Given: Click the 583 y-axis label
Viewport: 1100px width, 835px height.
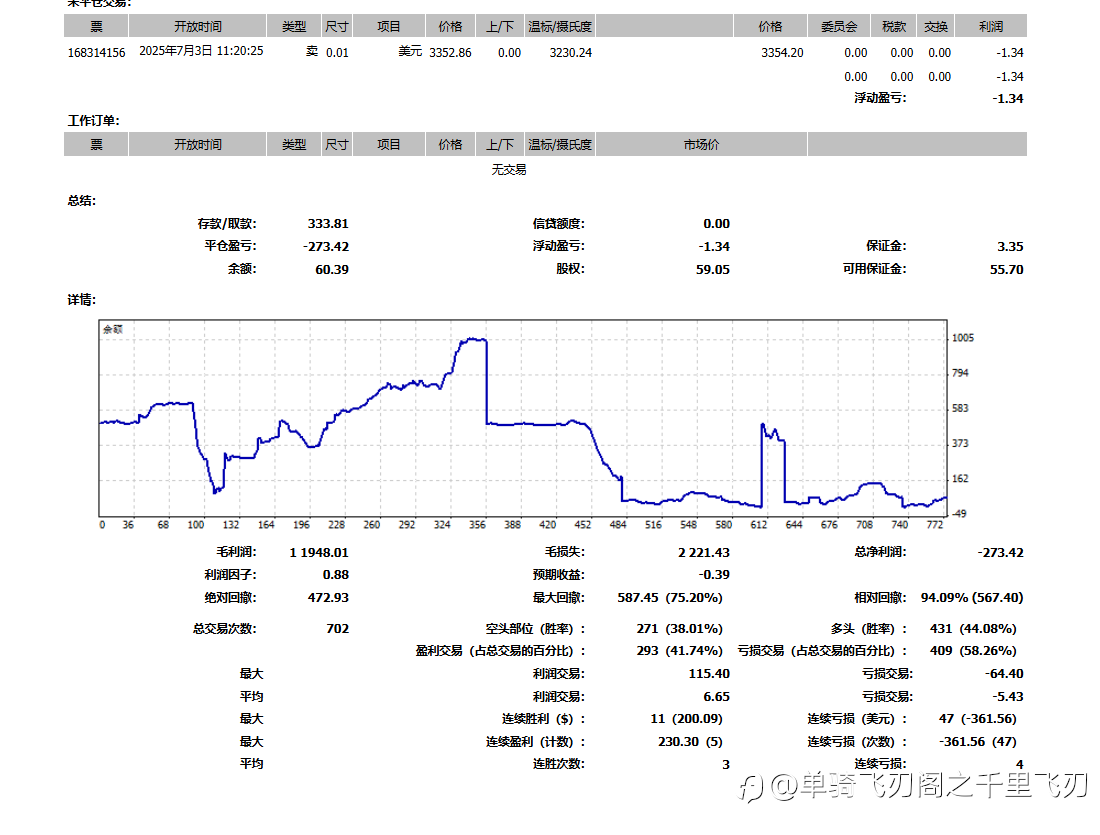Looking at the screenshot, I should click(x=960, y=408).
